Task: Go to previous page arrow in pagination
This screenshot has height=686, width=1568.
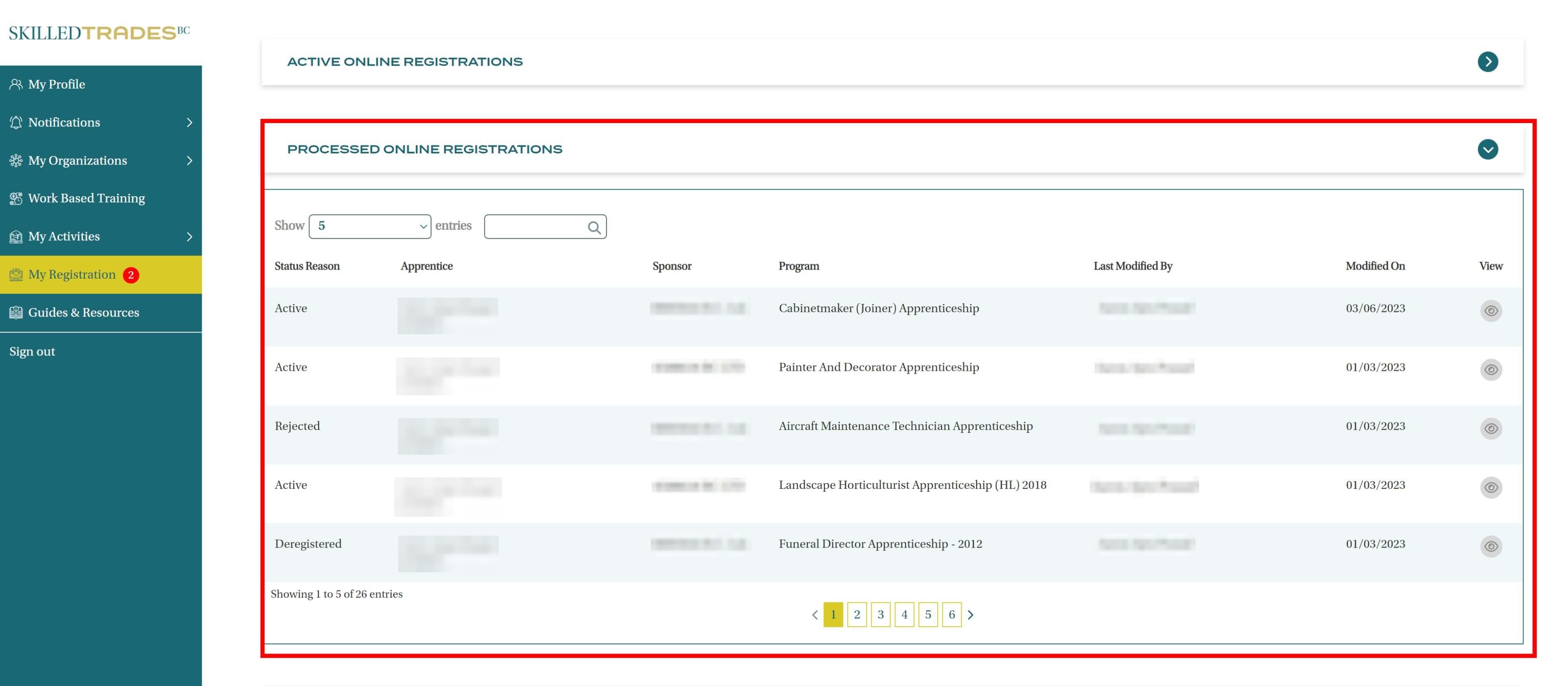Action: tap(814, 615)
